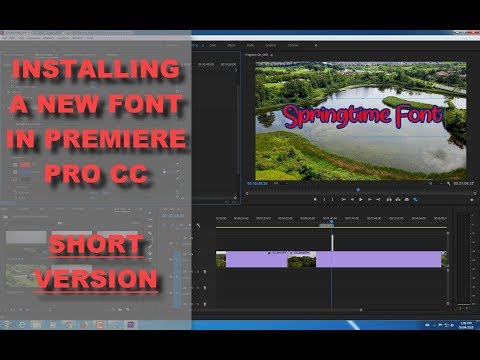Click the Add Marker button in Program monitor
This screenshot has height=360, width=480.
click(x=315, y=199)
